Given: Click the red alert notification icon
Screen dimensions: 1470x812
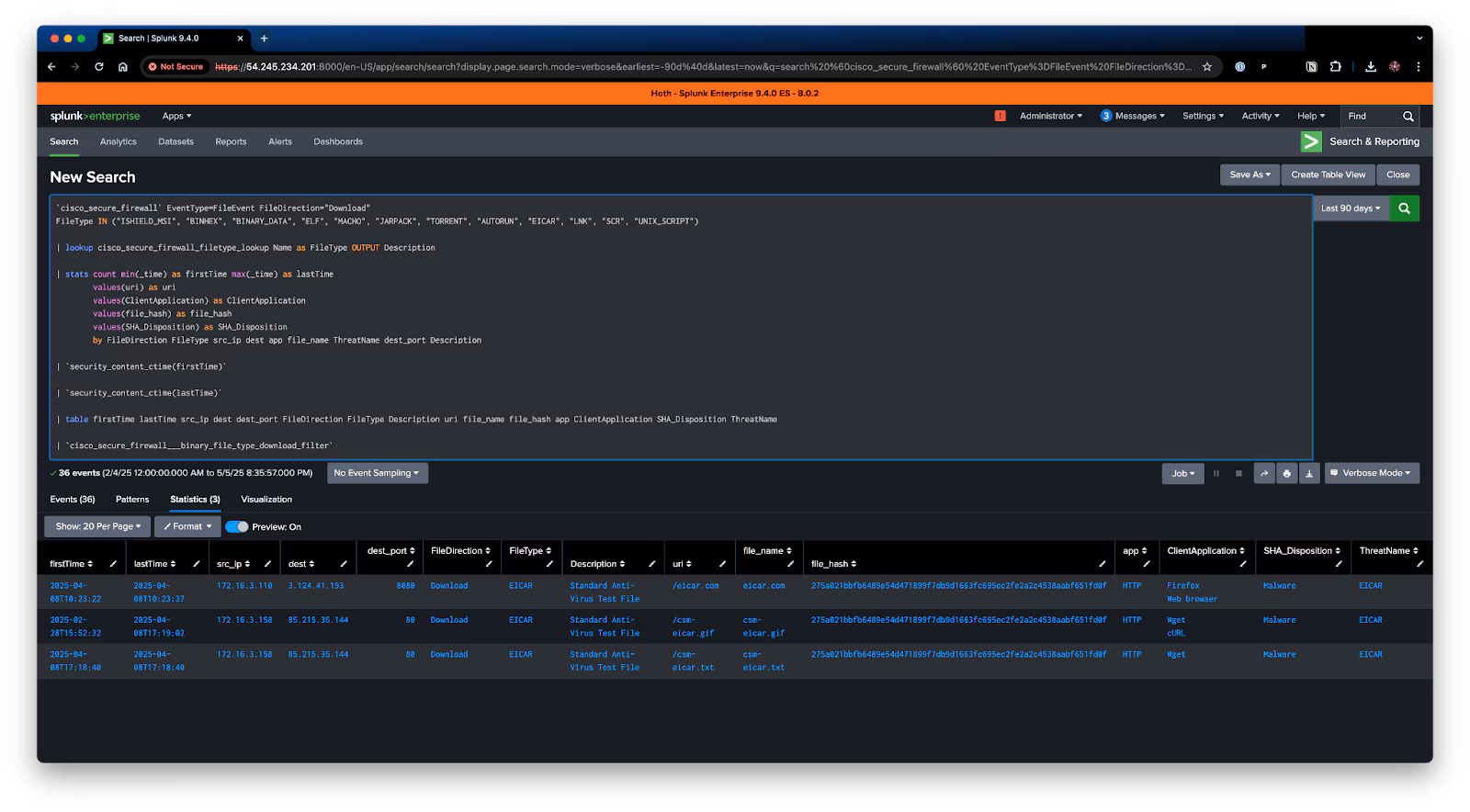Looking at the screenshot, I should click(x=1000, y=116).
